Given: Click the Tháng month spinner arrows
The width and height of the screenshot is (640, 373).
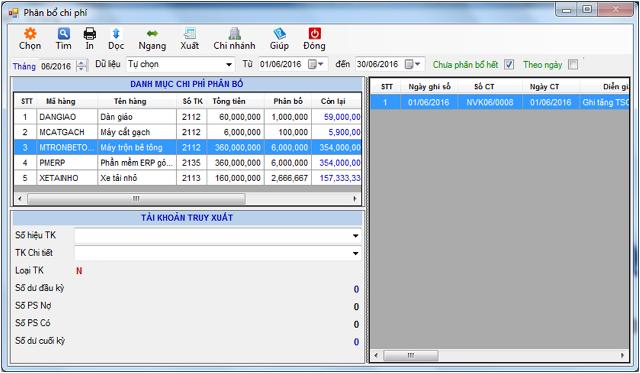Looking at the screenshot, I should [x=82, y=66].
